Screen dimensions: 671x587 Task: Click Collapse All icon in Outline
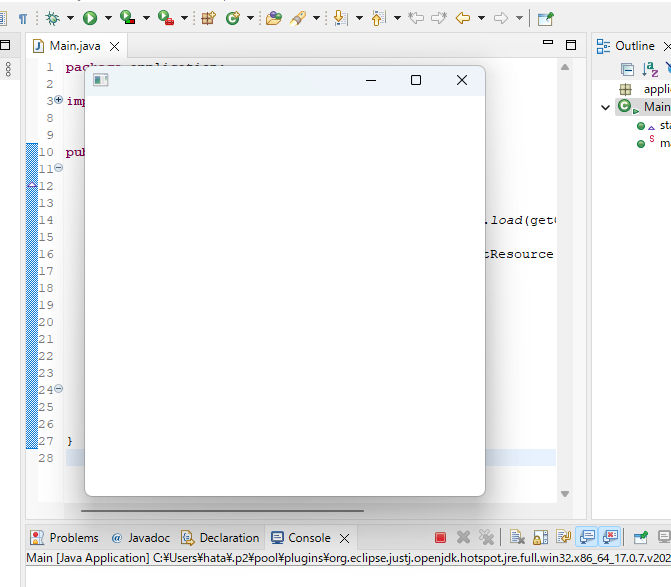[x=627, y=69]
